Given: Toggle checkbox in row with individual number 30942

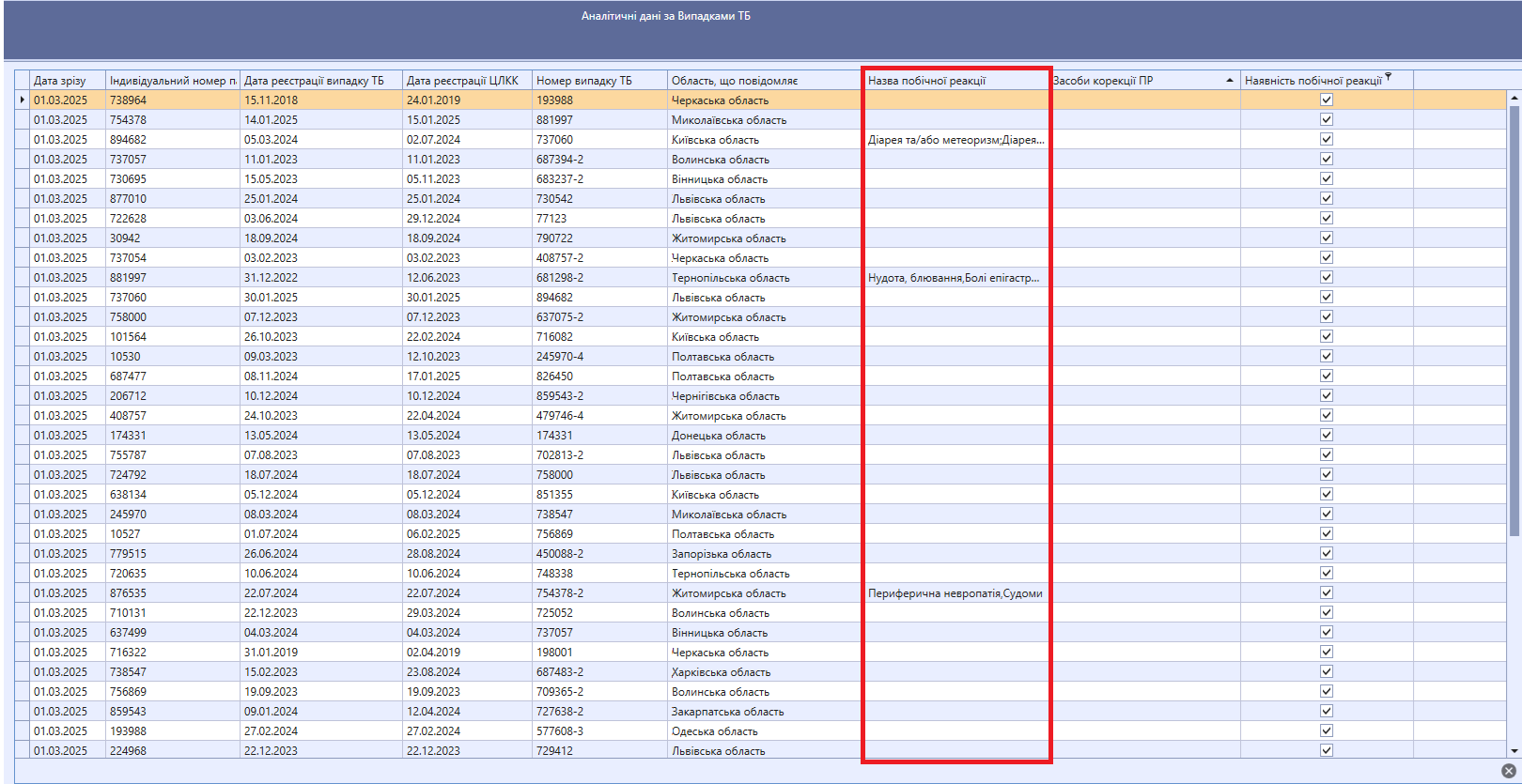Looking at the screenshot, I should pyautogui.click(x=1327, y=238).
